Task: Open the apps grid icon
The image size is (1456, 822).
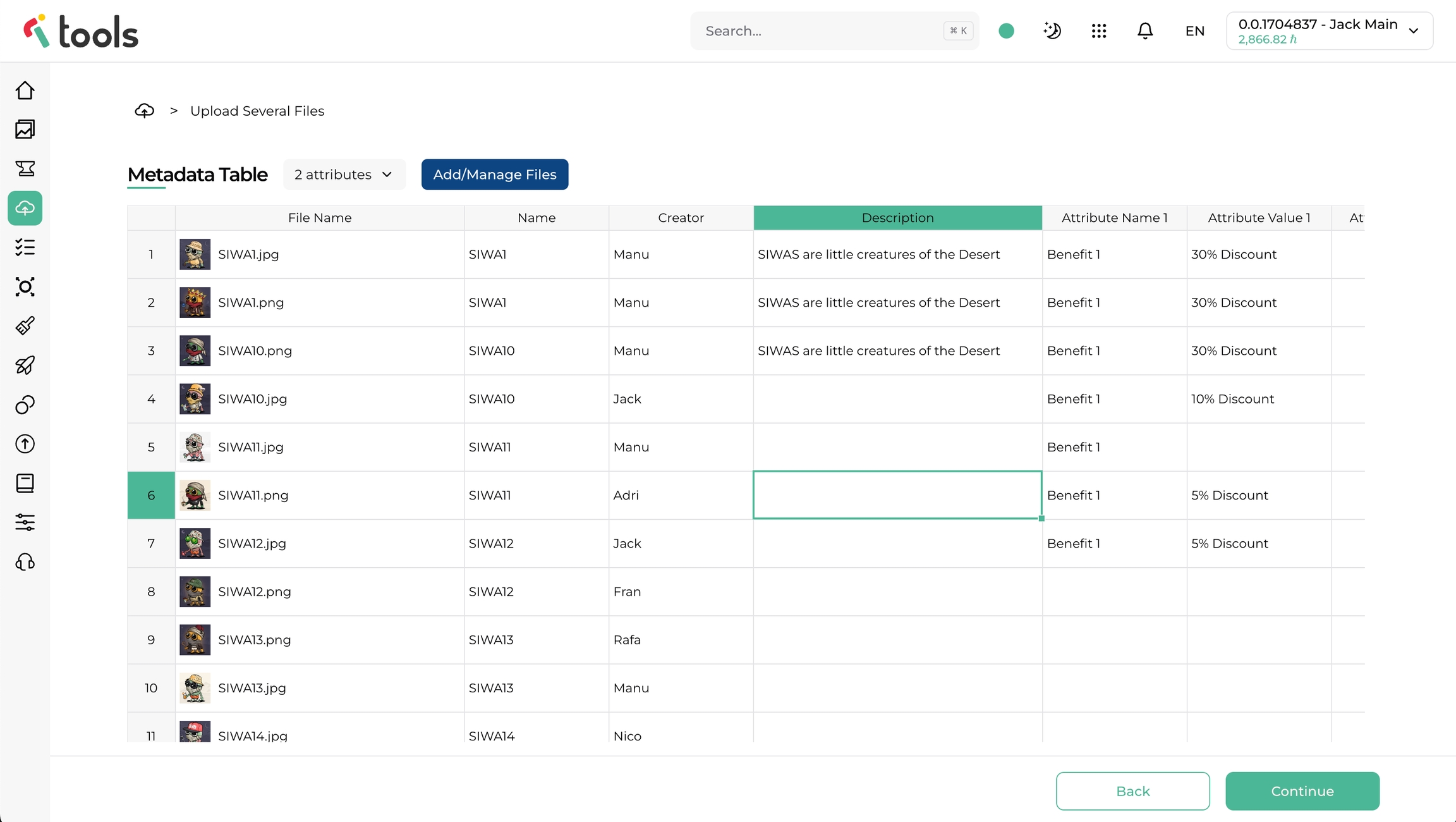Action: pos(1099,31)
